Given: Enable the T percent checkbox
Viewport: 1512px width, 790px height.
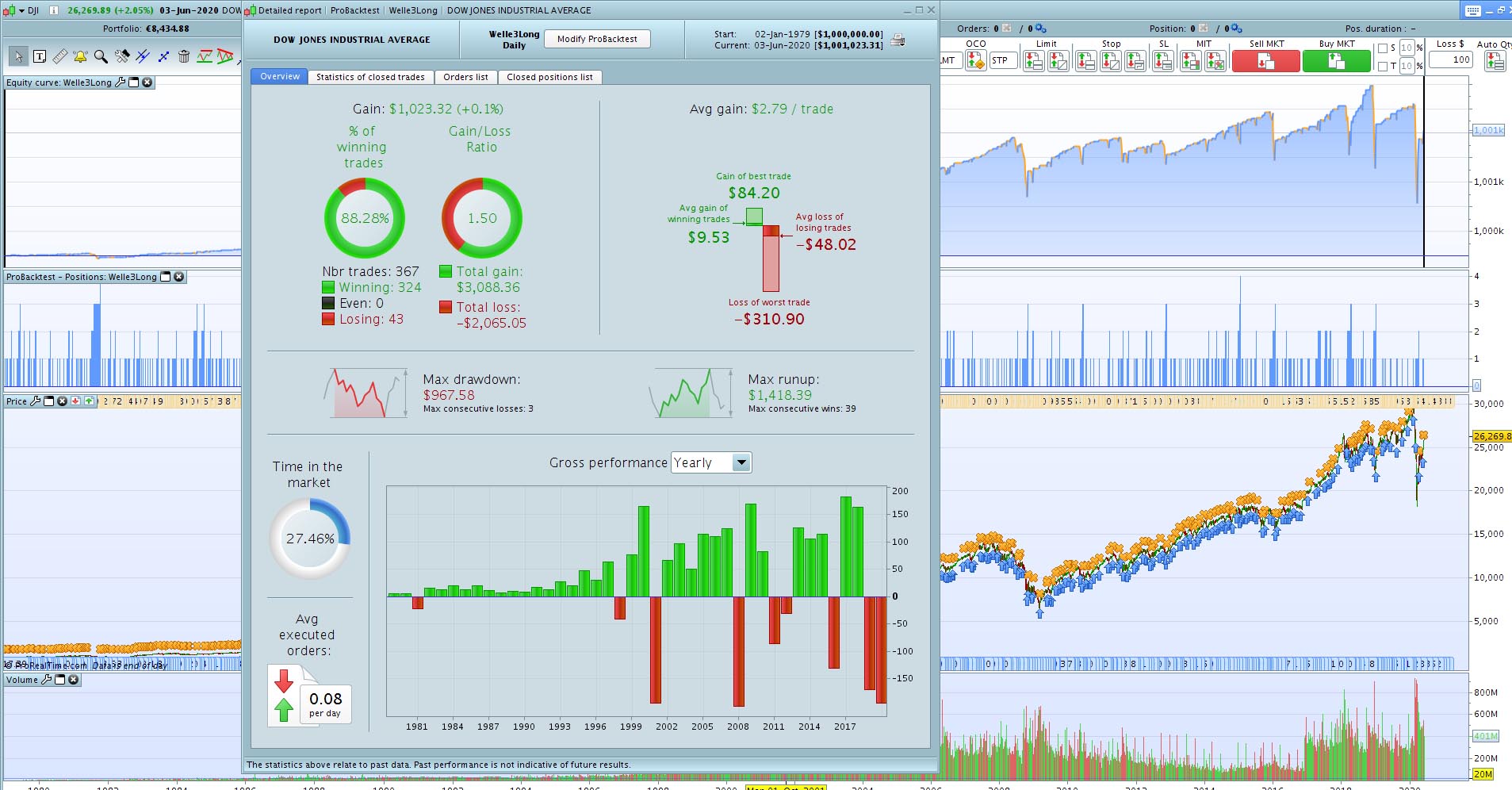Looking at the screenshot, I should click(1383, 67).
